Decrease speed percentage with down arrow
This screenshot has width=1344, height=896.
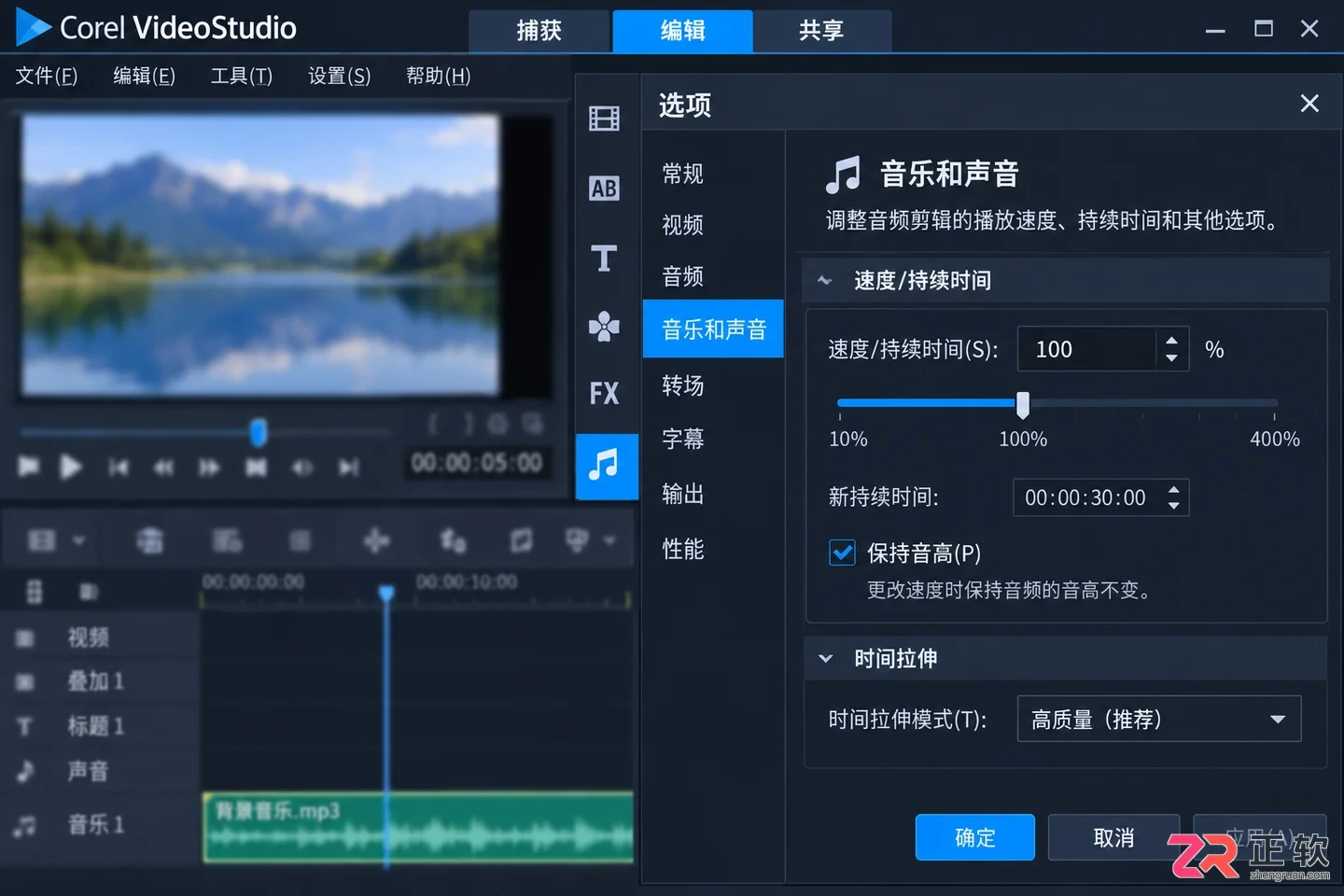[1171, 357]
